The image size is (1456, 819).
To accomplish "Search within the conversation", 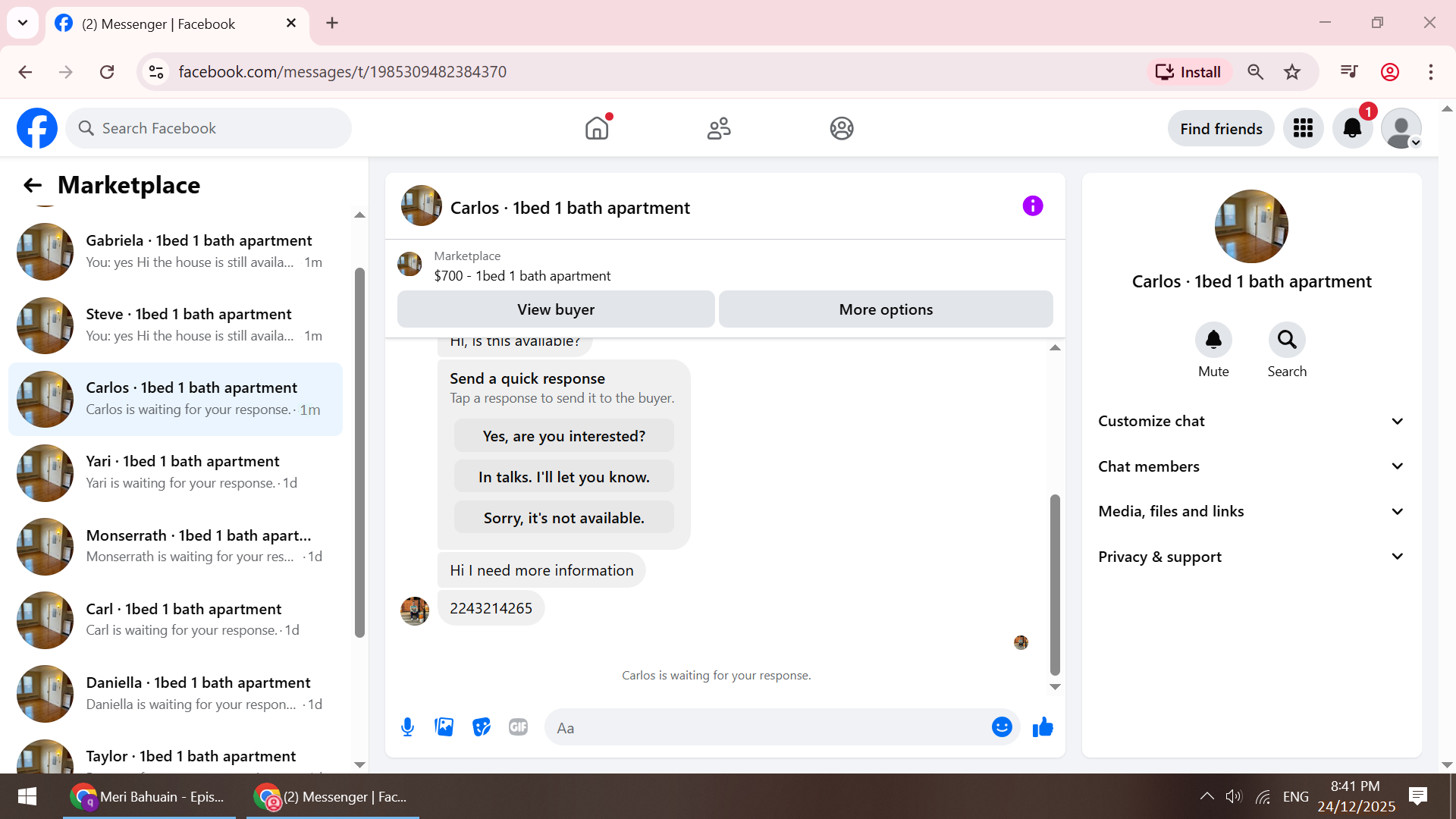I will click(1287, 340).
